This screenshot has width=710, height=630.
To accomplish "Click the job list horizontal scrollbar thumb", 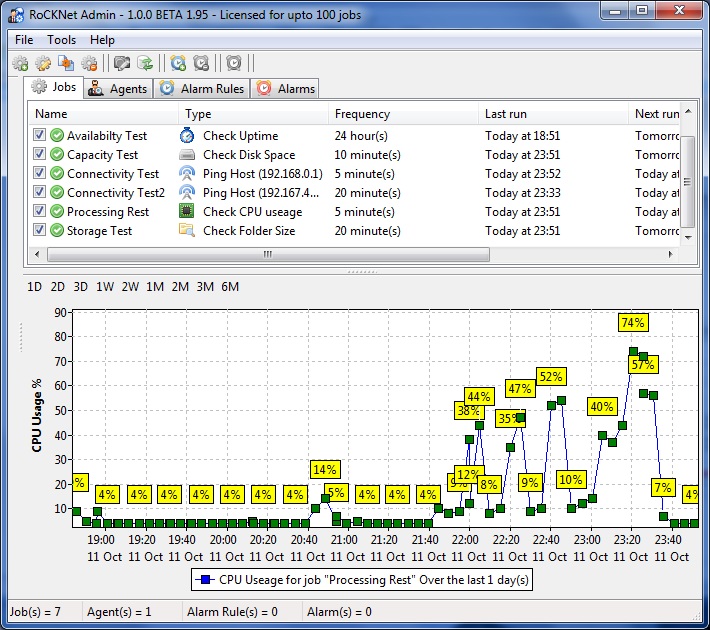I will (x=266, y=254).
